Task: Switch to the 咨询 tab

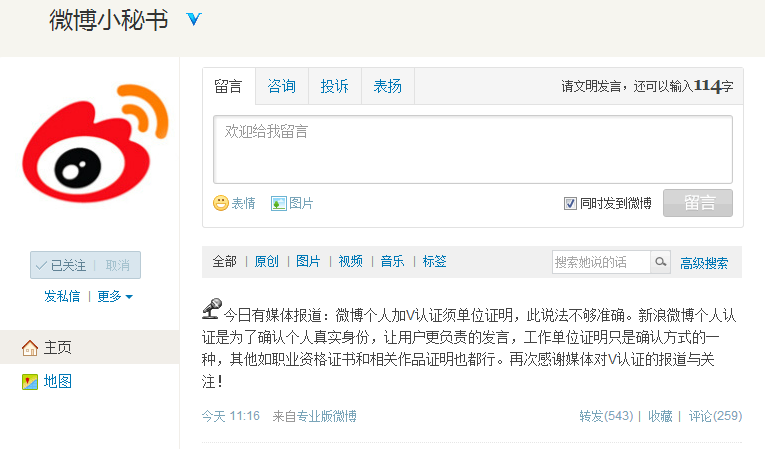Action: pyautogui.click(x=281, y=86)
